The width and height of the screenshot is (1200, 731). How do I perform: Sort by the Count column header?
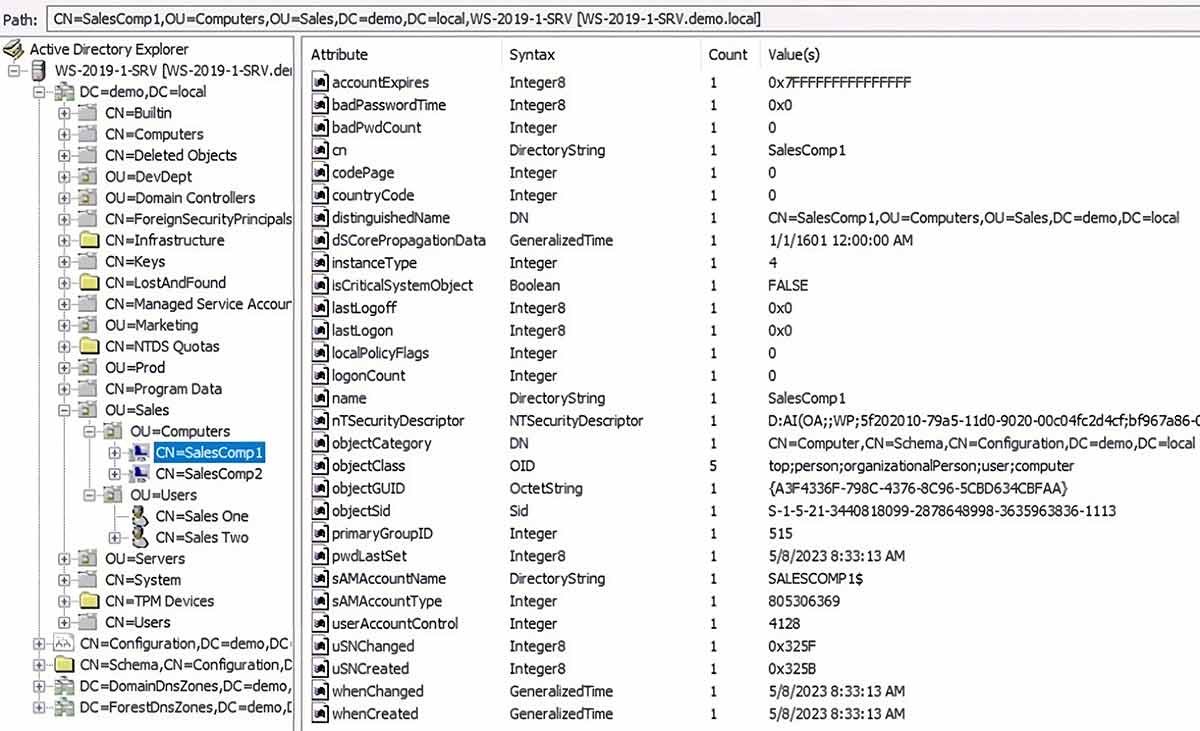729,55
